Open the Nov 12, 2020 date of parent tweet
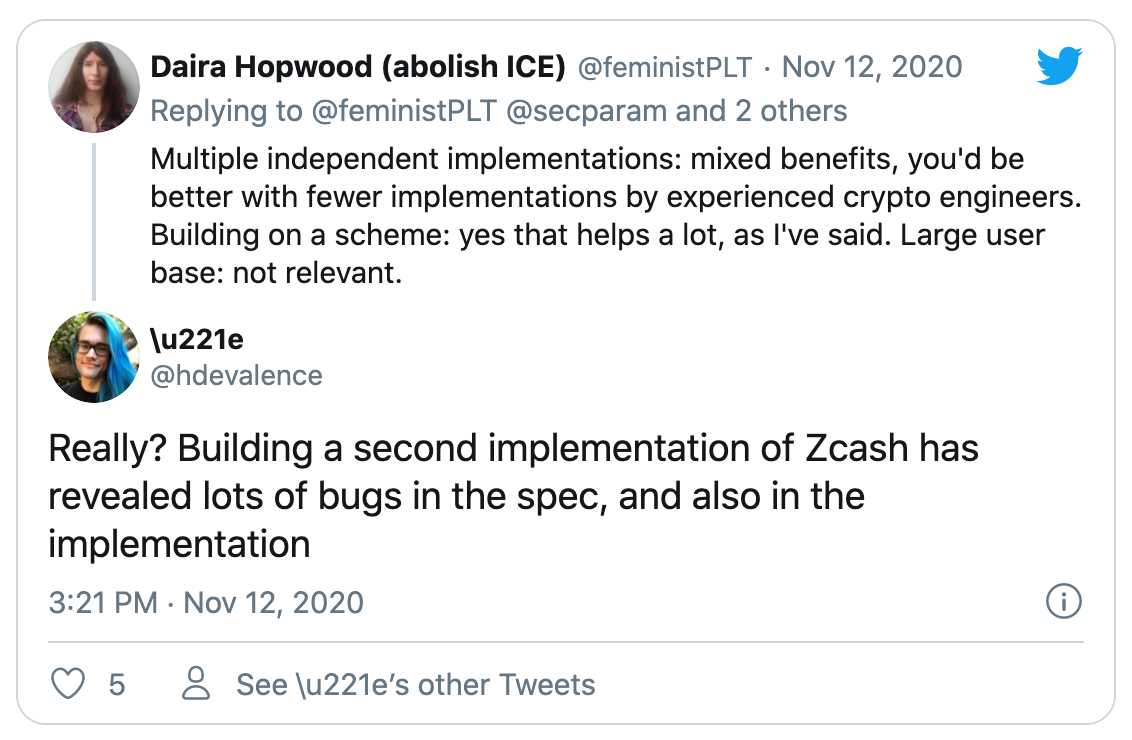 click(871, 68)
